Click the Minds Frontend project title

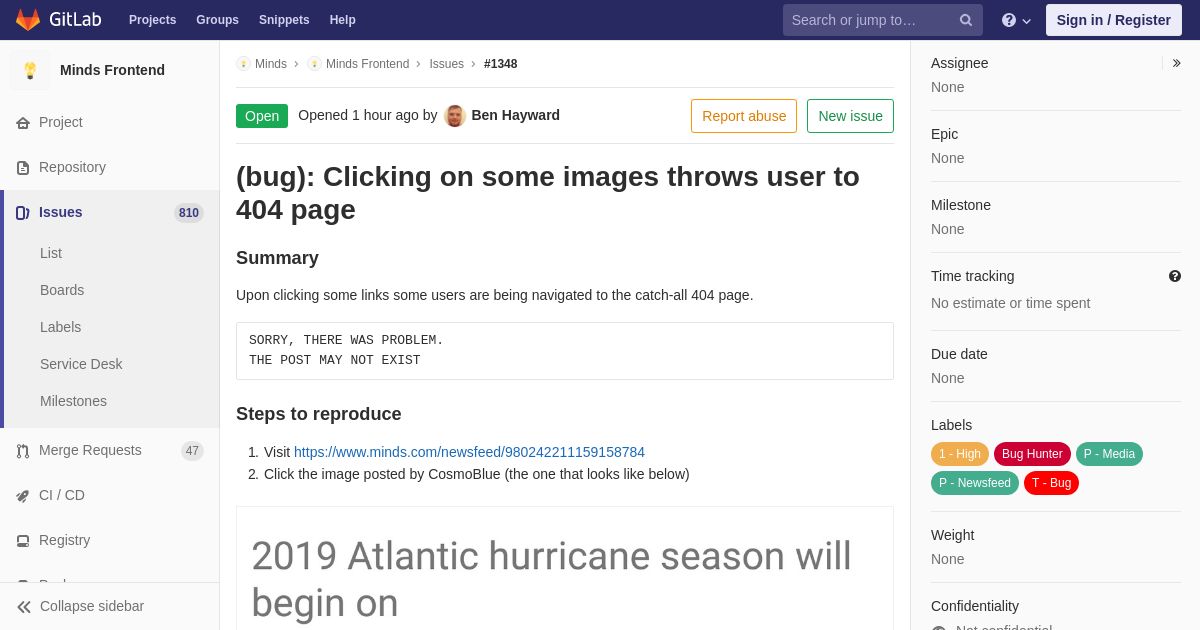(112, 70)
